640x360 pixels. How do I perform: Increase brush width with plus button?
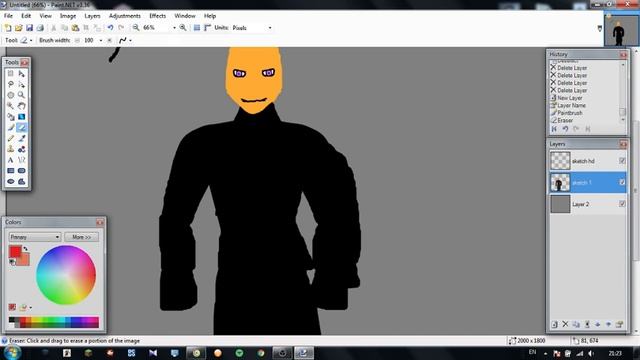[x=109, y=40]
